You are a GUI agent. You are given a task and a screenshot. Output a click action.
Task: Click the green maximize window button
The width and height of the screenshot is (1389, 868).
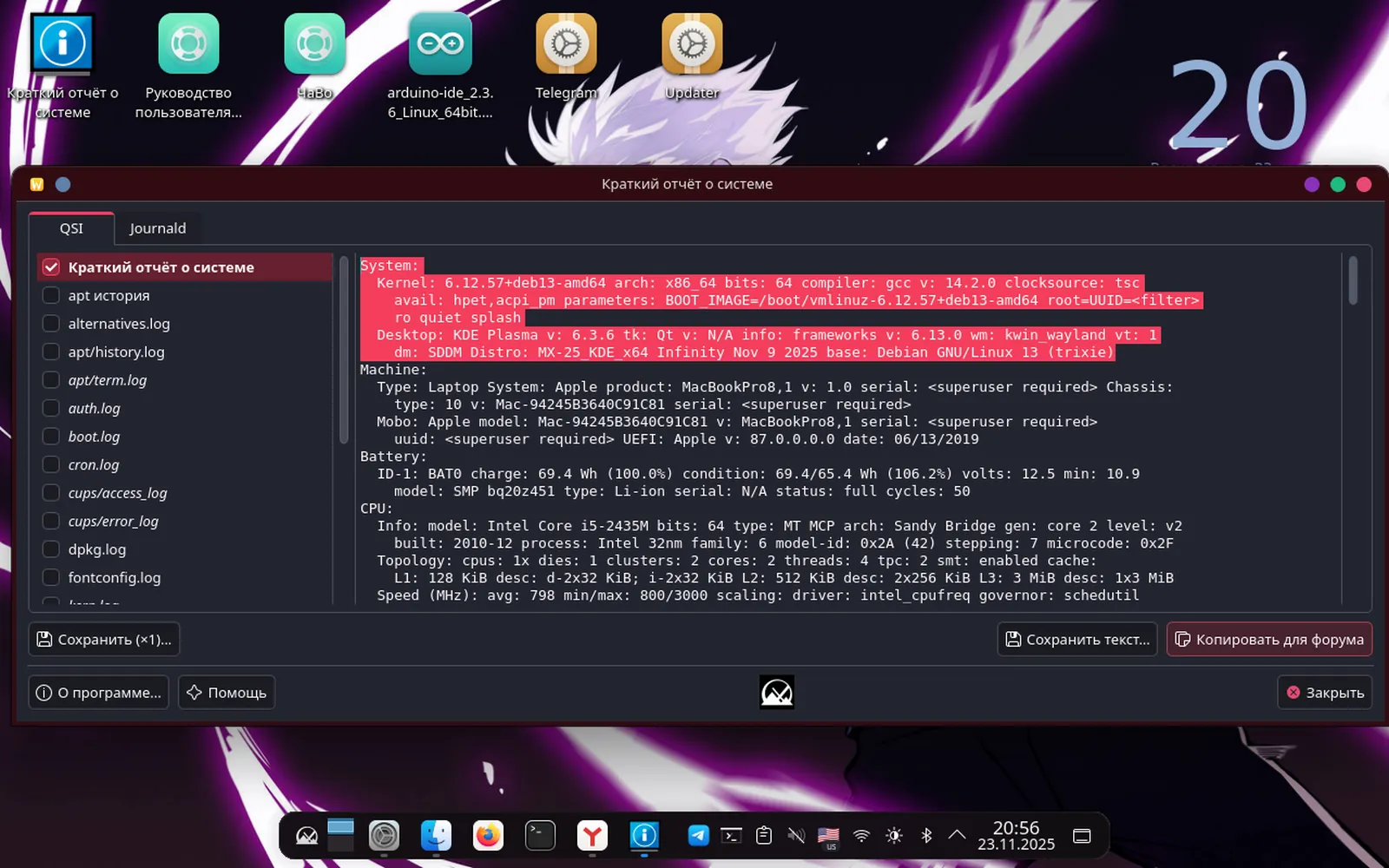point(1338,184)
